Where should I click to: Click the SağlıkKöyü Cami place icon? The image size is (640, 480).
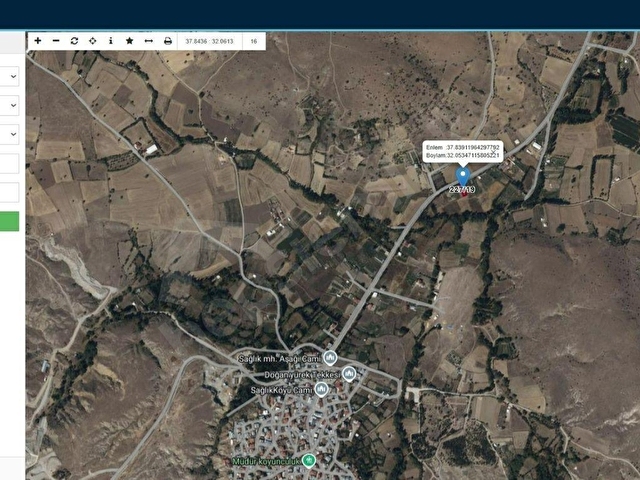(x=322, y=389)
